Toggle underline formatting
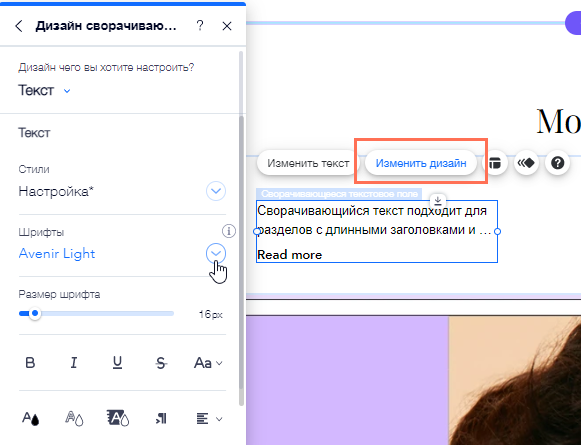Image resolution: width=581 pixels, height=445 pixels. (x=117, y=362)
